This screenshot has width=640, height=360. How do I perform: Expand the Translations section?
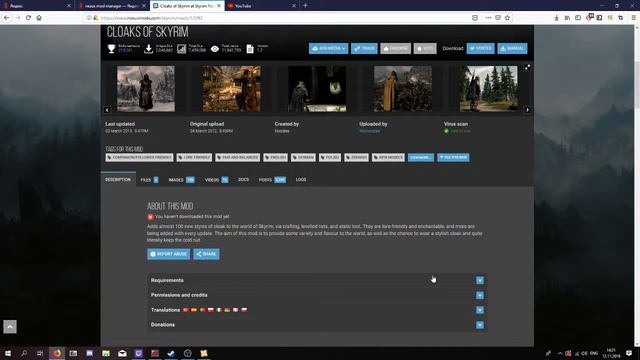(x=480, y=310)
